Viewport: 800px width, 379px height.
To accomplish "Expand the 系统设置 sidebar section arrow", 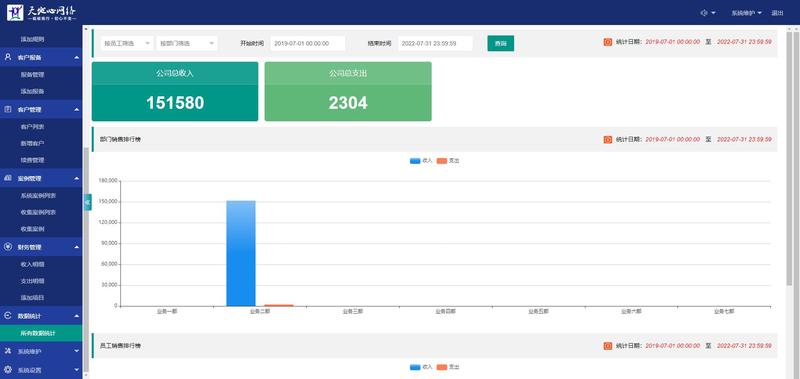I will click(x=77, y=369).
